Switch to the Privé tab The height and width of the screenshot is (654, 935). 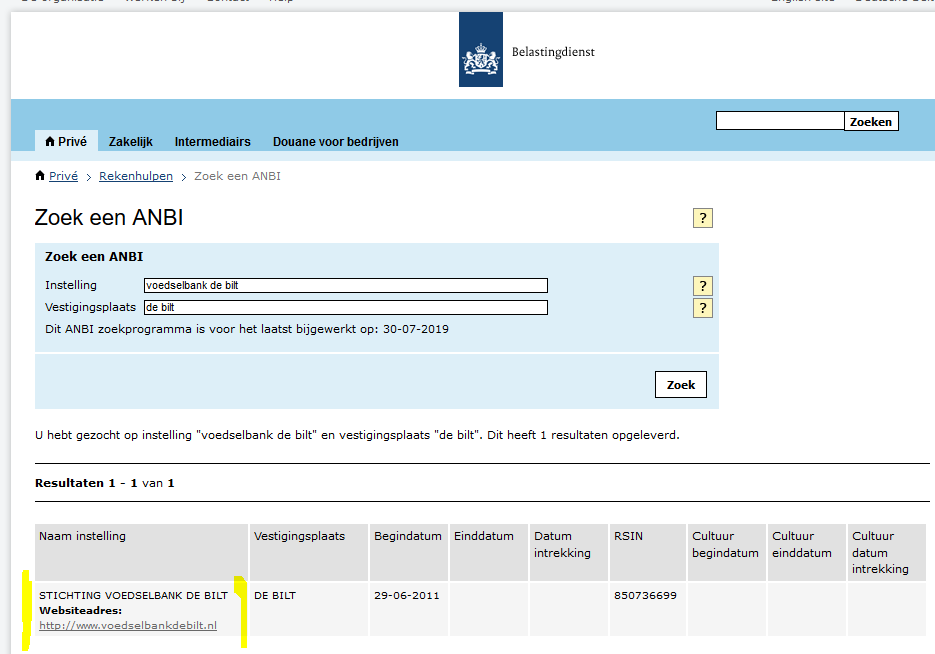pos(66,141)
